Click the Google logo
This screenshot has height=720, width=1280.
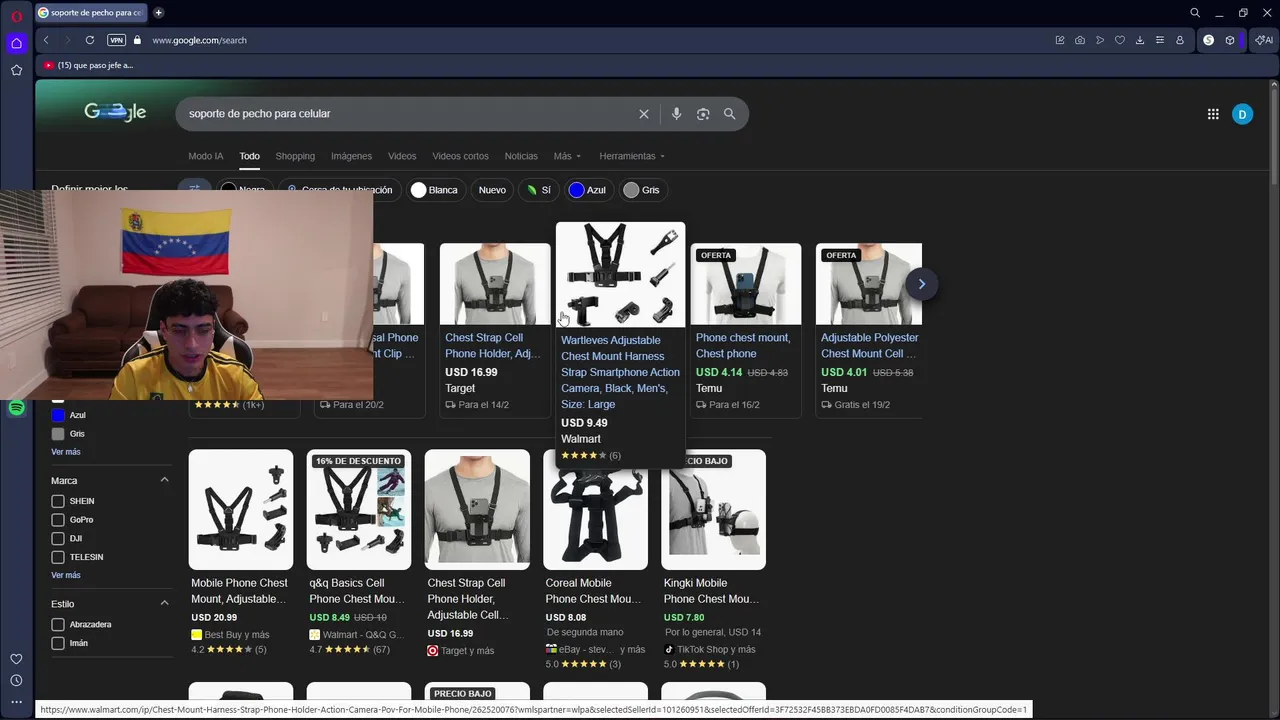click(x=115, y=113)
